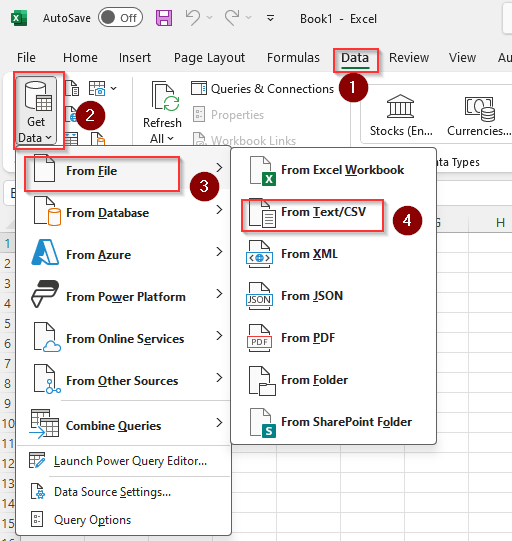The width and height of the screenshot is (512, 541).
Task: Click the Refresh All icon
Action: [x=165, y=97]
